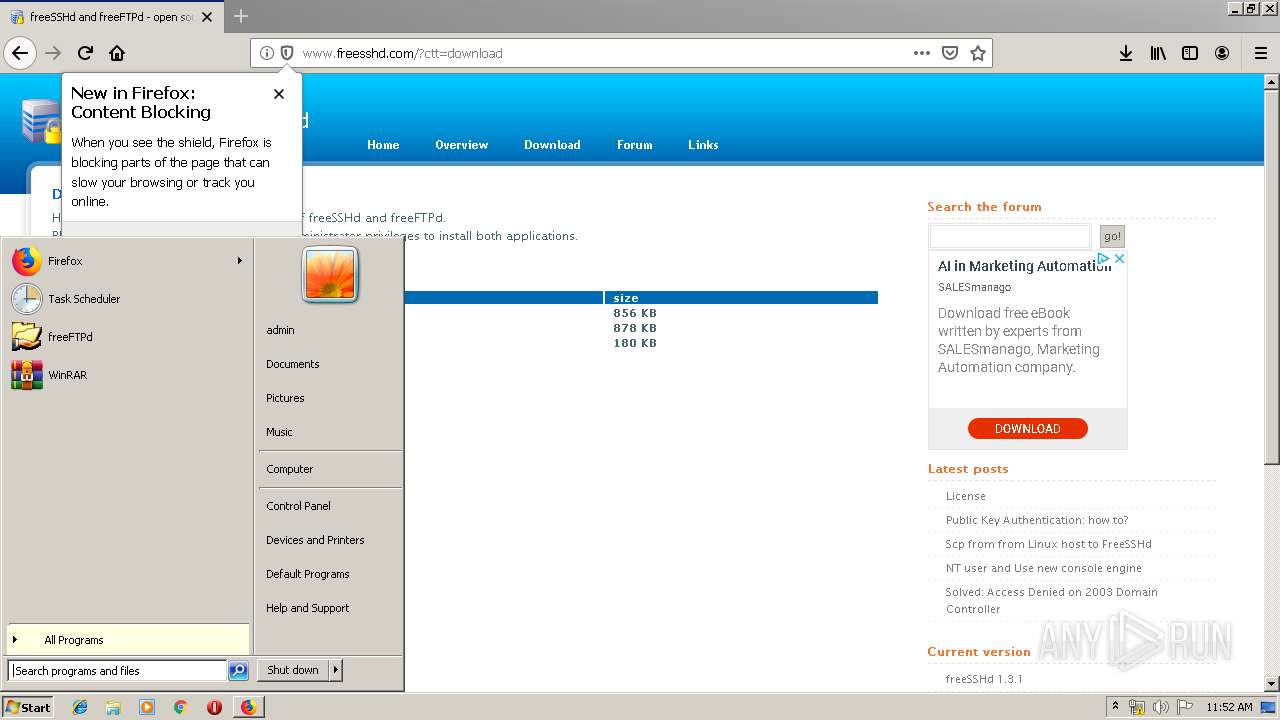Open the Overview navigation tab
Viewport: 1280px width, 720px height.
tap(461, 145)
